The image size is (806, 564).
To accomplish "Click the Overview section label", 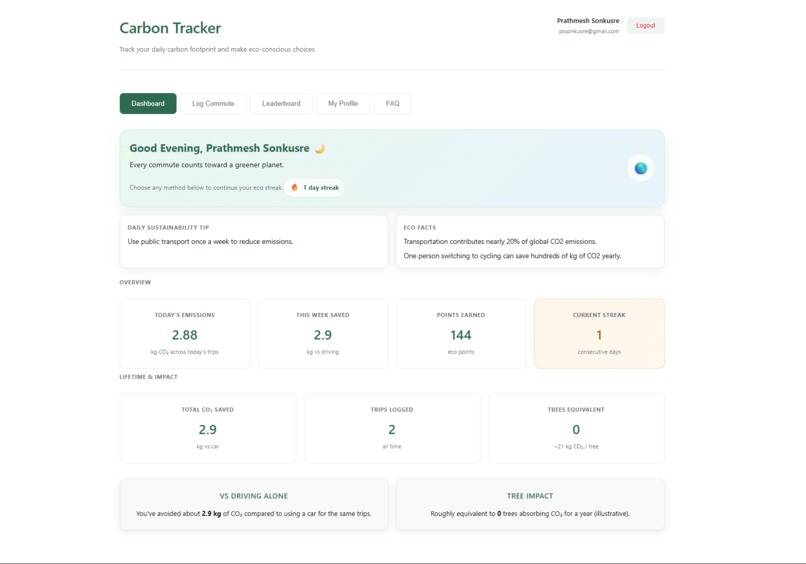I will (x=135, y=282).
